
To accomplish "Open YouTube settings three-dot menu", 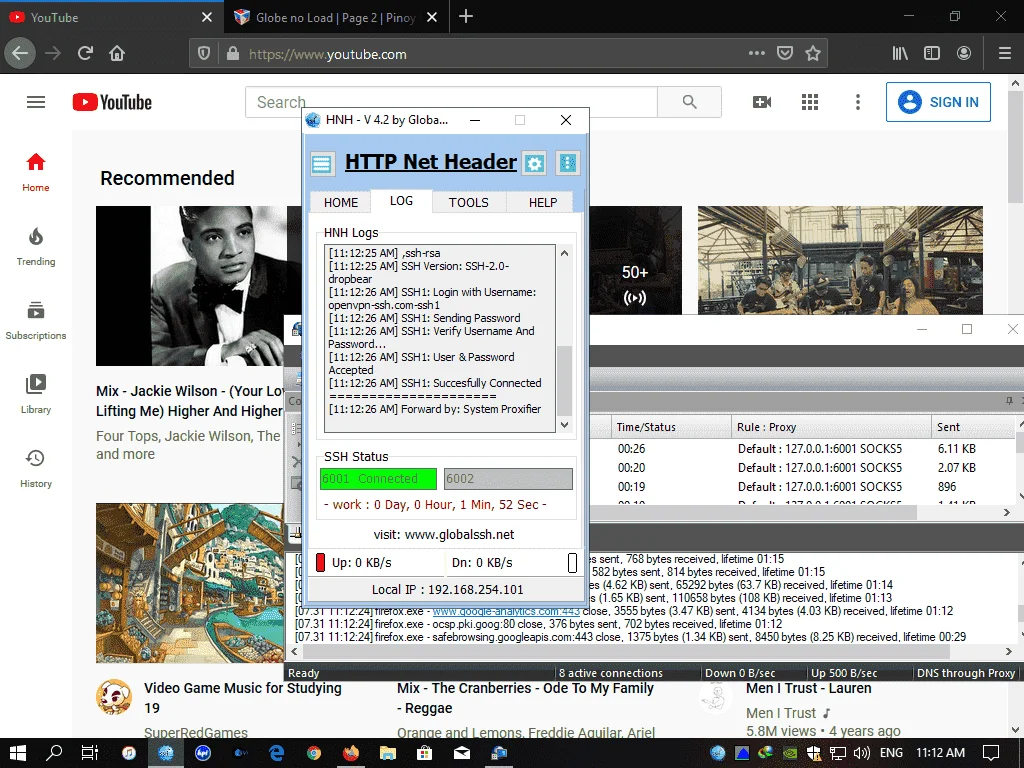I will click(857, 102).
